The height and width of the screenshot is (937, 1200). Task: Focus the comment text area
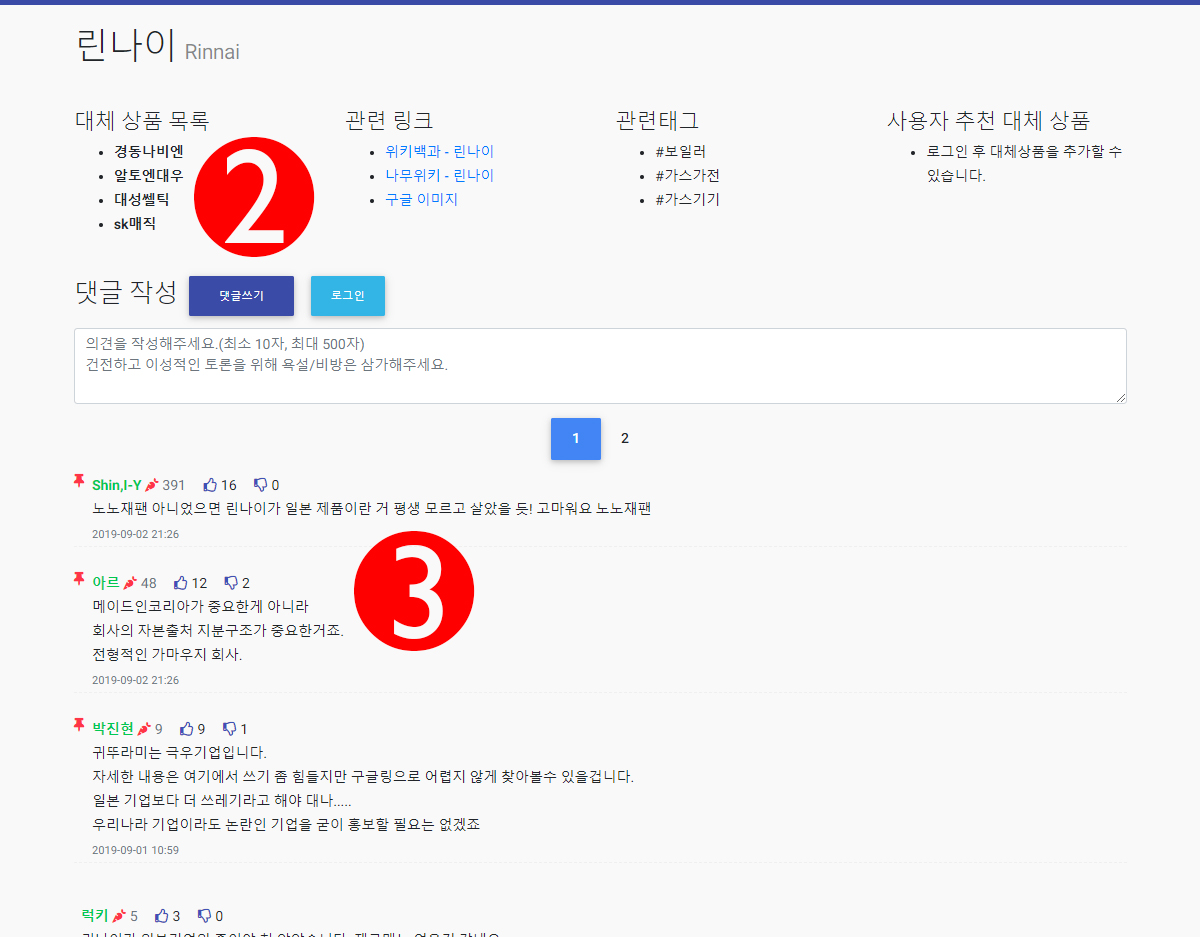point(600,366)
